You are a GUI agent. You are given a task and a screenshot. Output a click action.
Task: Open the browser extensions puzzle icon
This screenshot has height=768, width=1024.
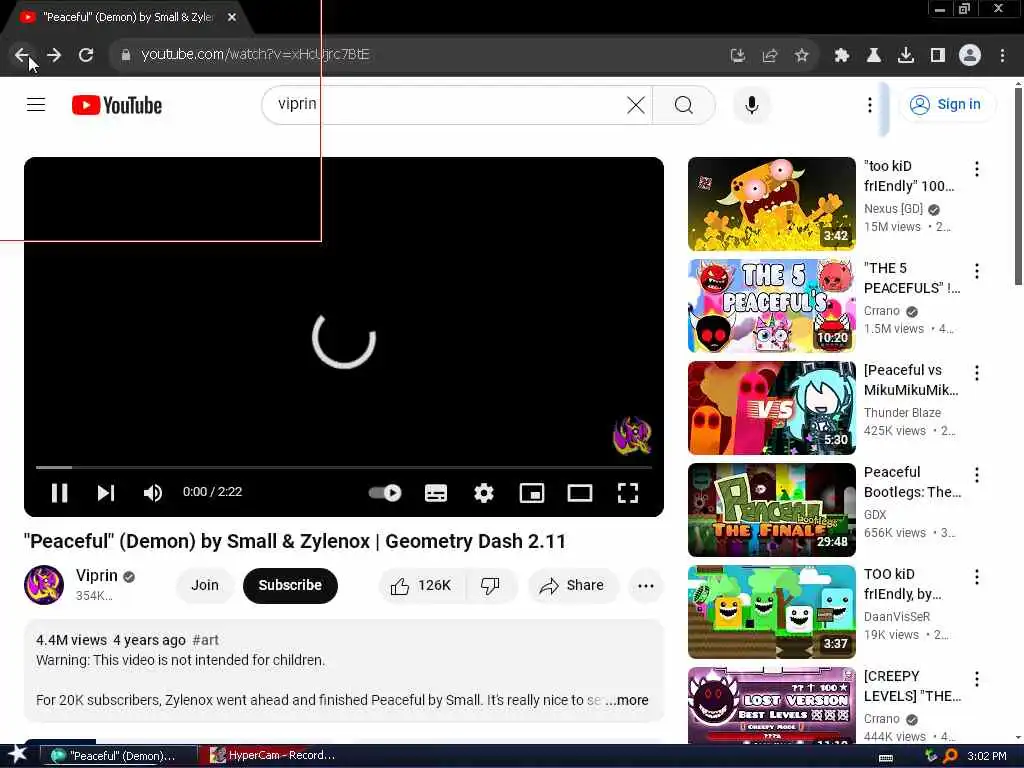pyautogui.click(x=842, y=56)
